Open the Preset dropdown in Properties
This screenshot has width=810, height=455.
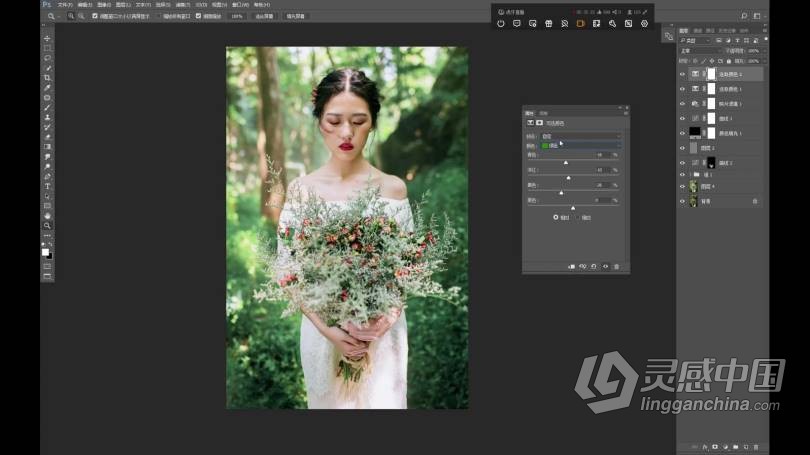[581, 136]
